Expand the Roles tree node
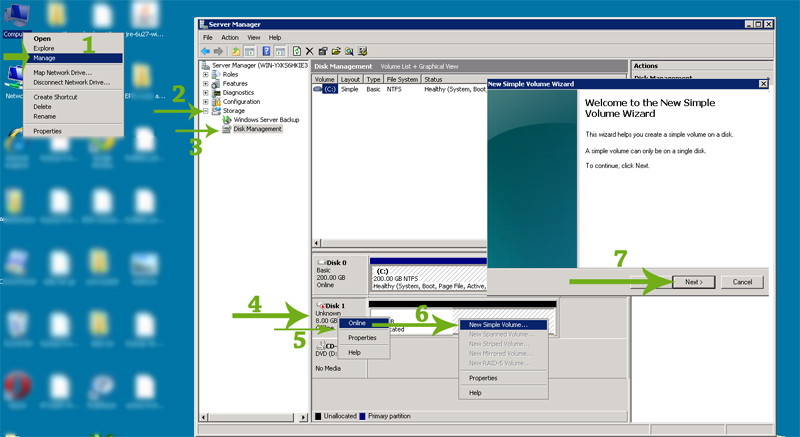 pos(206,74)
